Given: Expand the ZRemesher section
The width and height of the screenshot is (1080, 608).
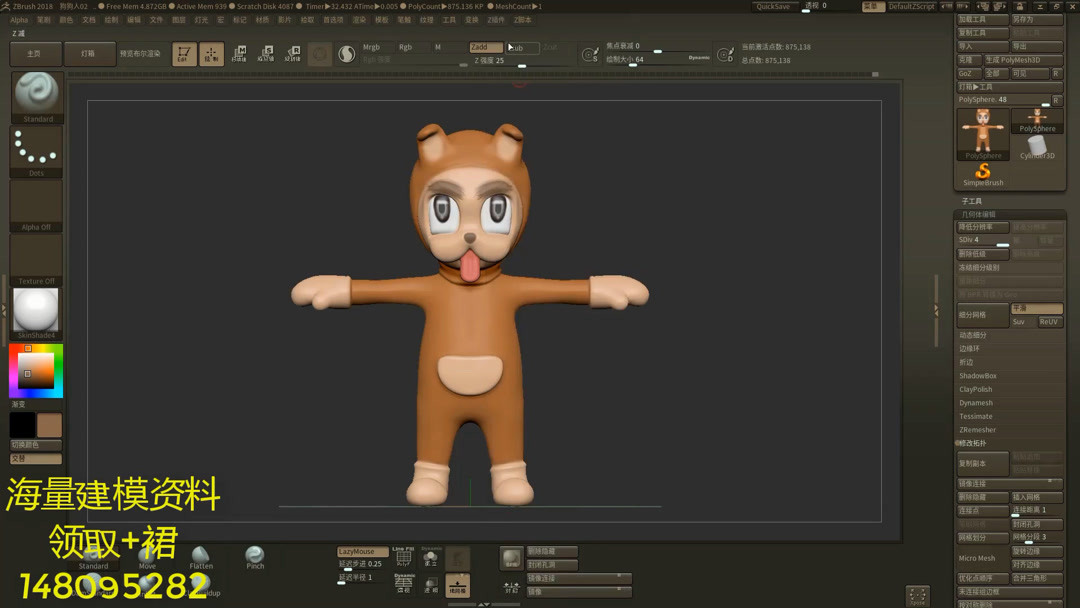Looking at the screenshot, I should (x=978, y=430).
